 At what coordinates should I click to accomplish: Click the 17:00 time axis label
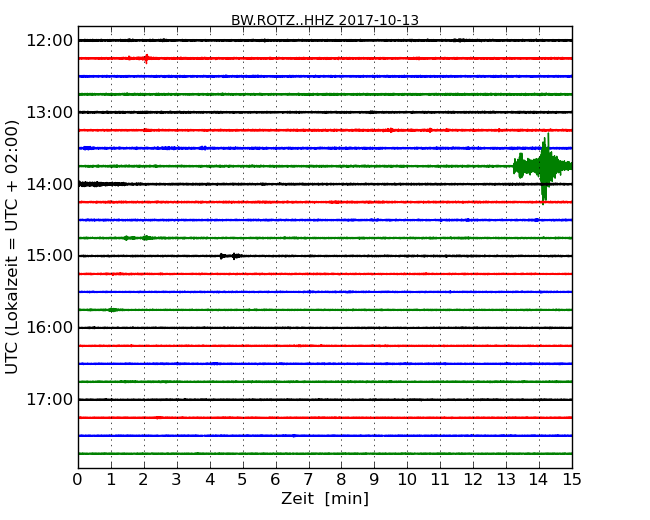click(x=49, y=399)
